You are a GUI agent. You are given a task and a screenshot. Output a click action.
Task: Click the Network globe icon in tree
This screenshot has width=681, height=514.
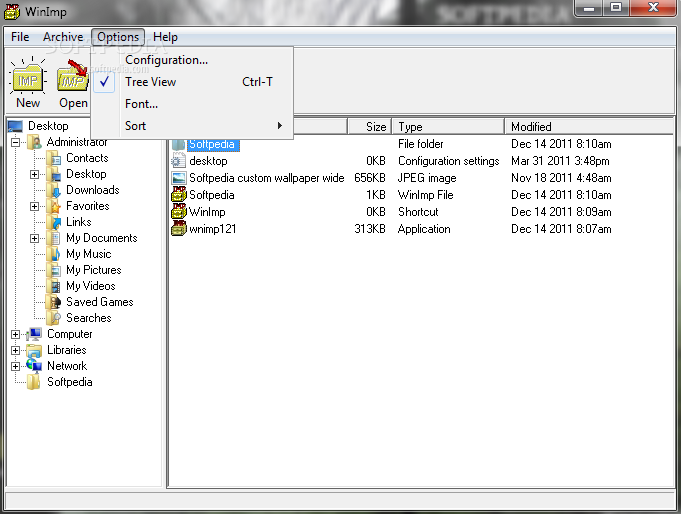[x=34, y=366]
